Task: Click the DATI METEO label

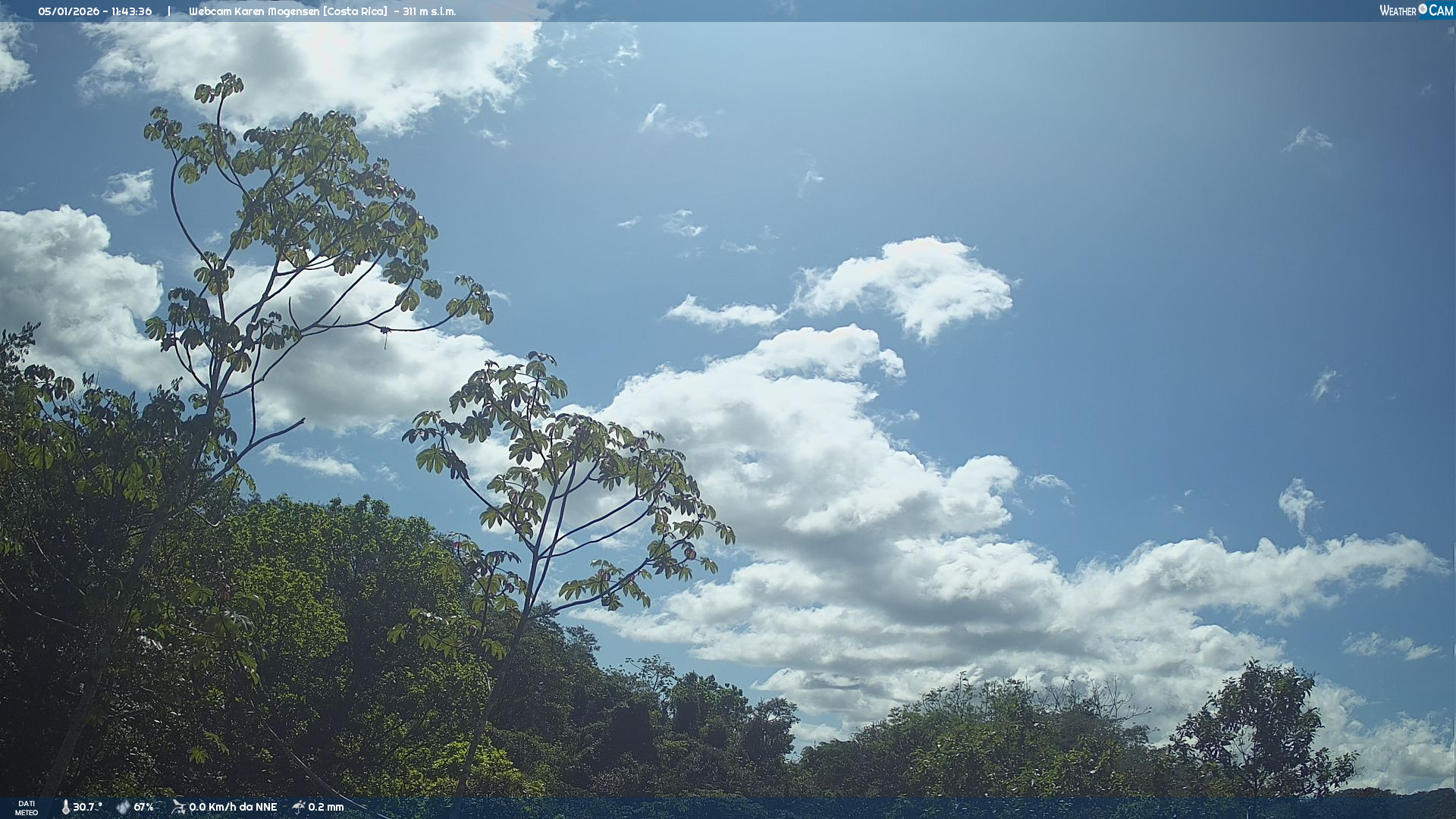Action: click(27, 808)
